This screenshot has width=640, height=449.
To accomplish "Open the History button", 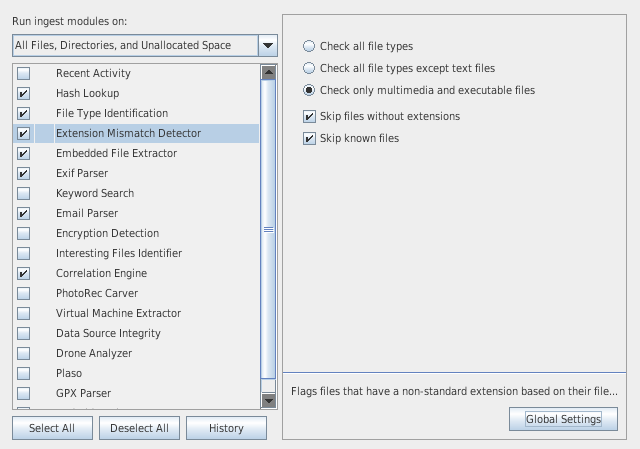I will pos(226,428).
